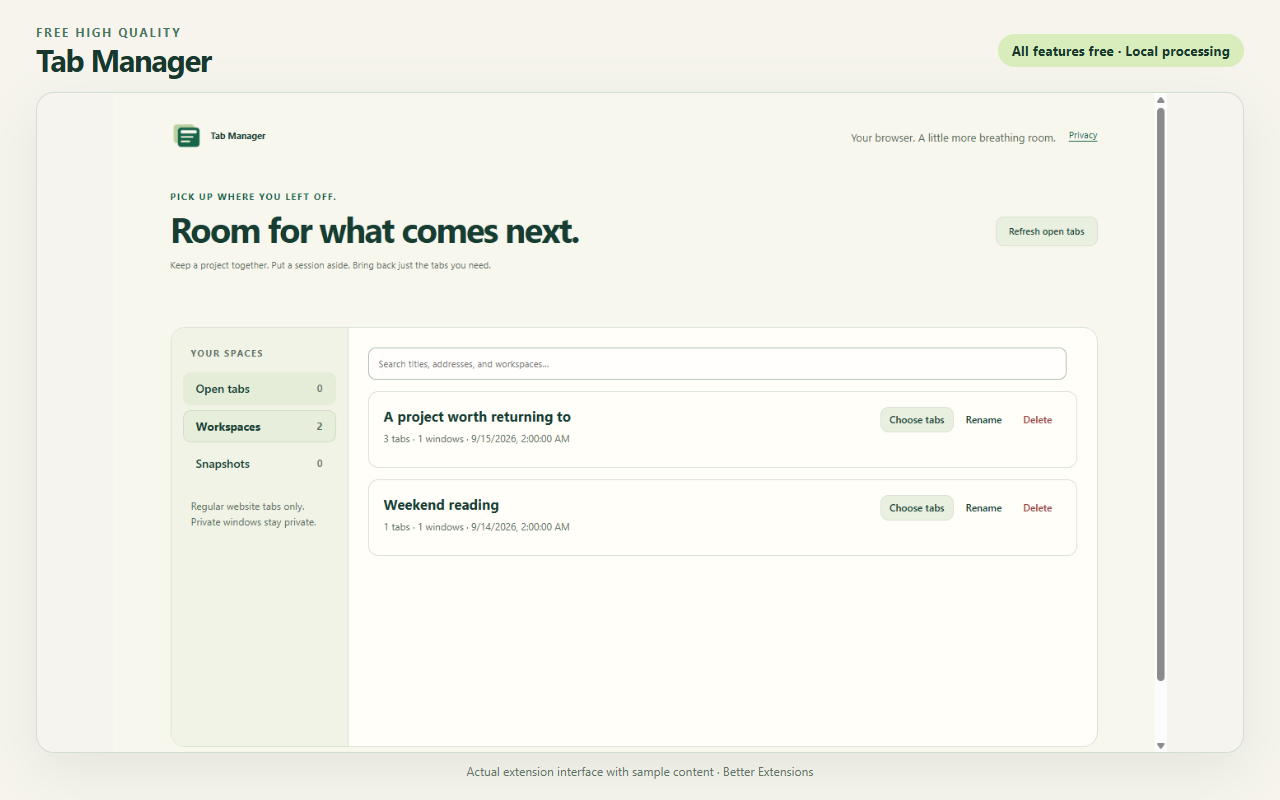This screenshot has width=1280, height=800.
Task: Click the 'Keep a project together' description line
Action: [331, 266]
